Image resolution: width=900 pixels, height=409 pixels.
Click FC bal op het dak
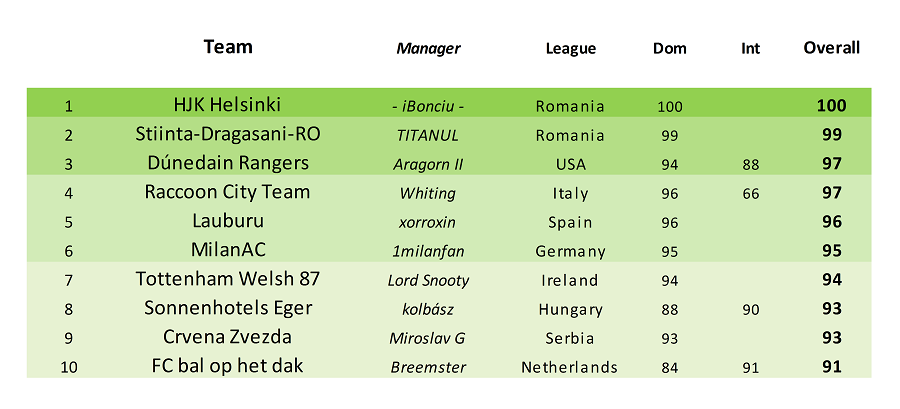[227, 365]
